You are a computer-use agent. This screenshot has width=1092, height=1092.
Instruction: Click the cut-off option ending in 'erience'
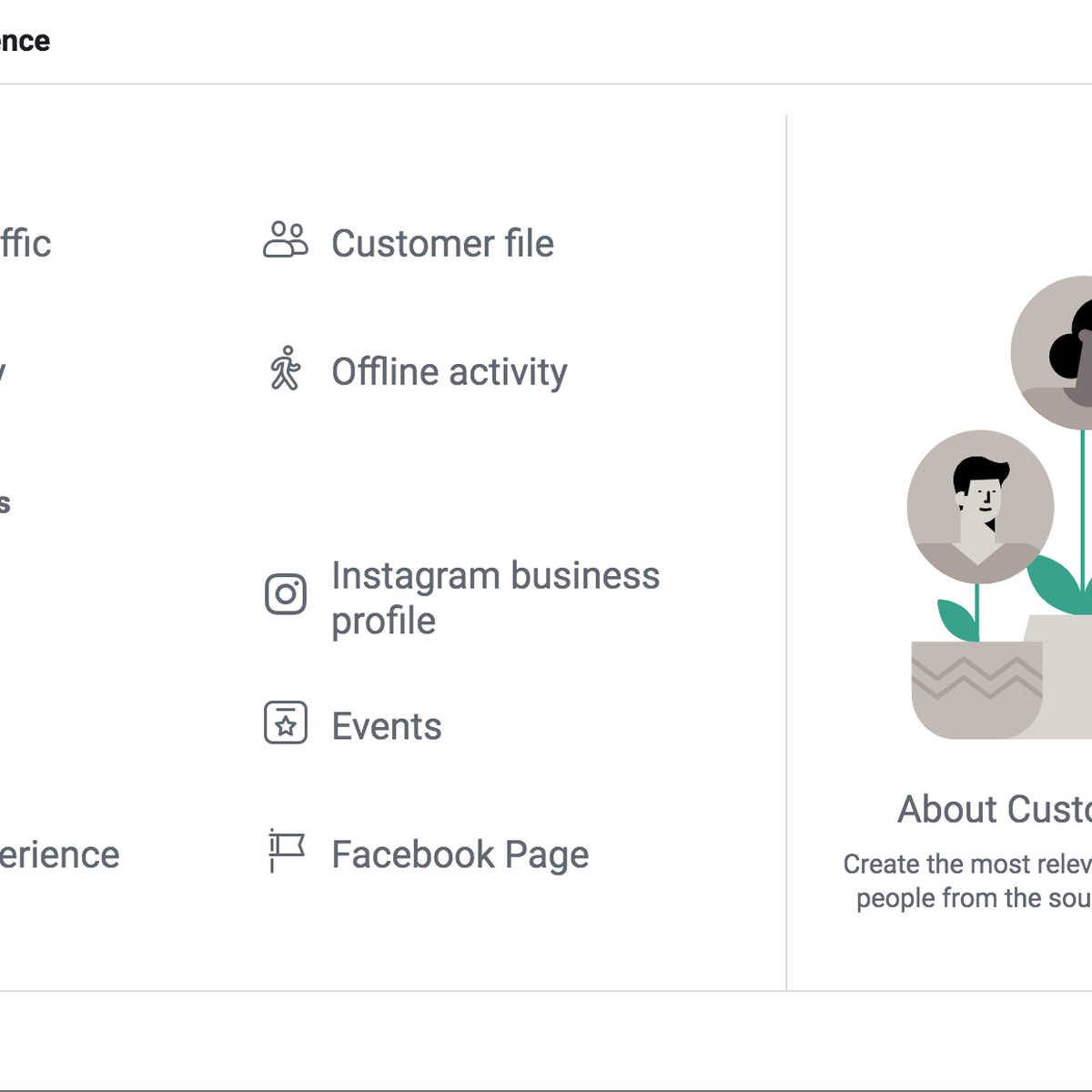click(59, 855)
